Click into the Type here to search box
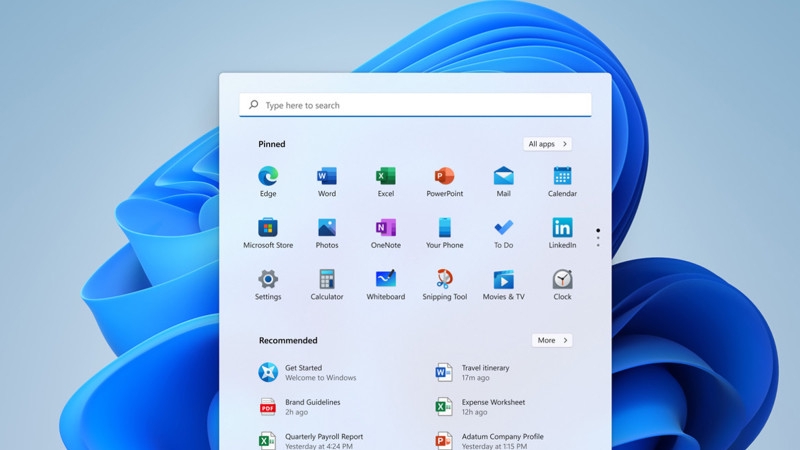Viewport: 800px width, 450px height. 415,105
